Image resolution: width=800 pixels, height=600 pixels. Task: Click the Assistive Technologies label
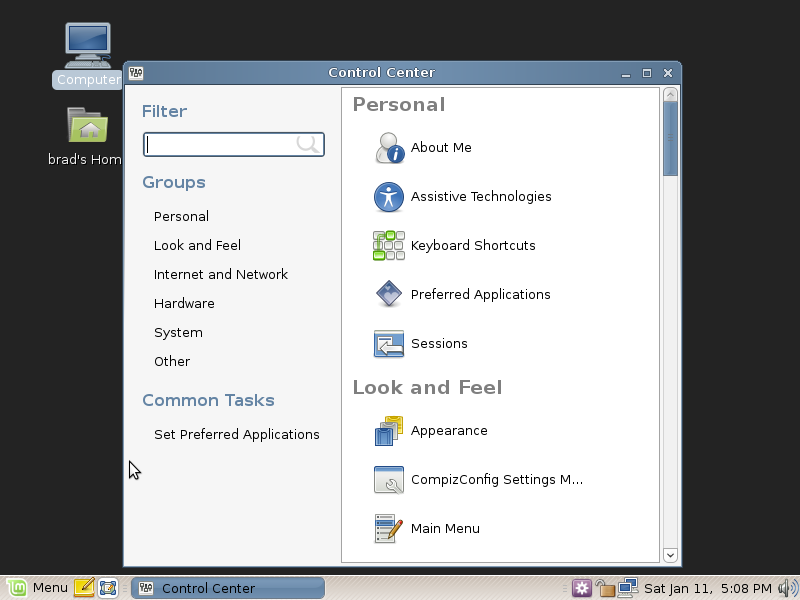coord(481,196)
